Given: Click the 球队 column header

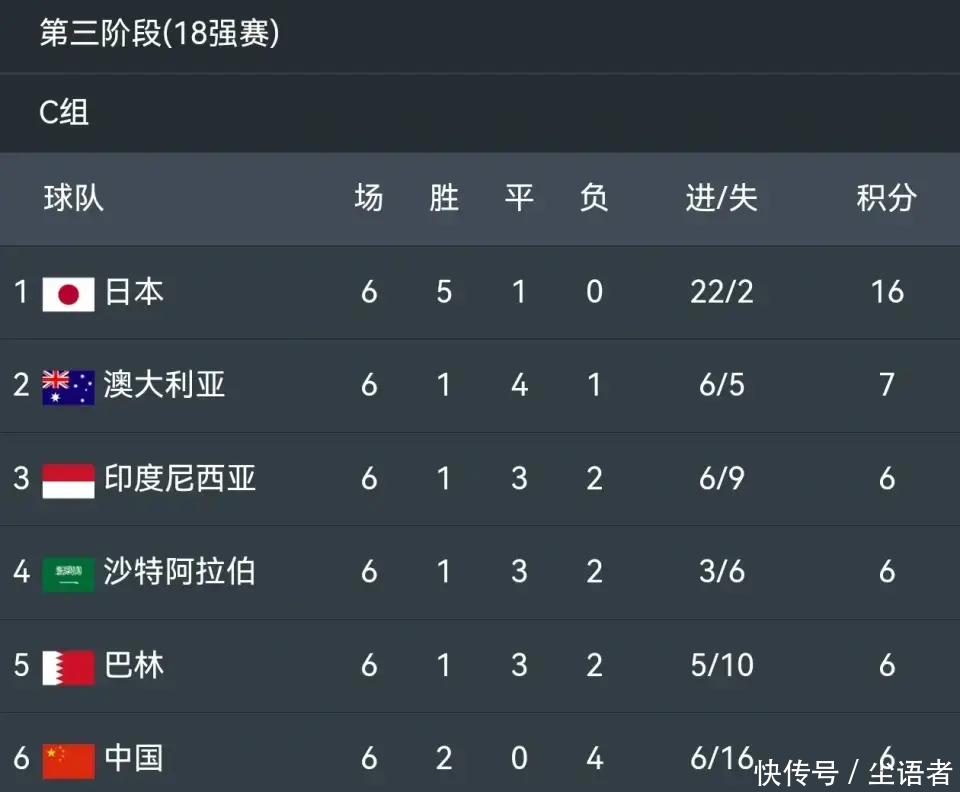Looking at the screenshot, I should tap(73, 198).
